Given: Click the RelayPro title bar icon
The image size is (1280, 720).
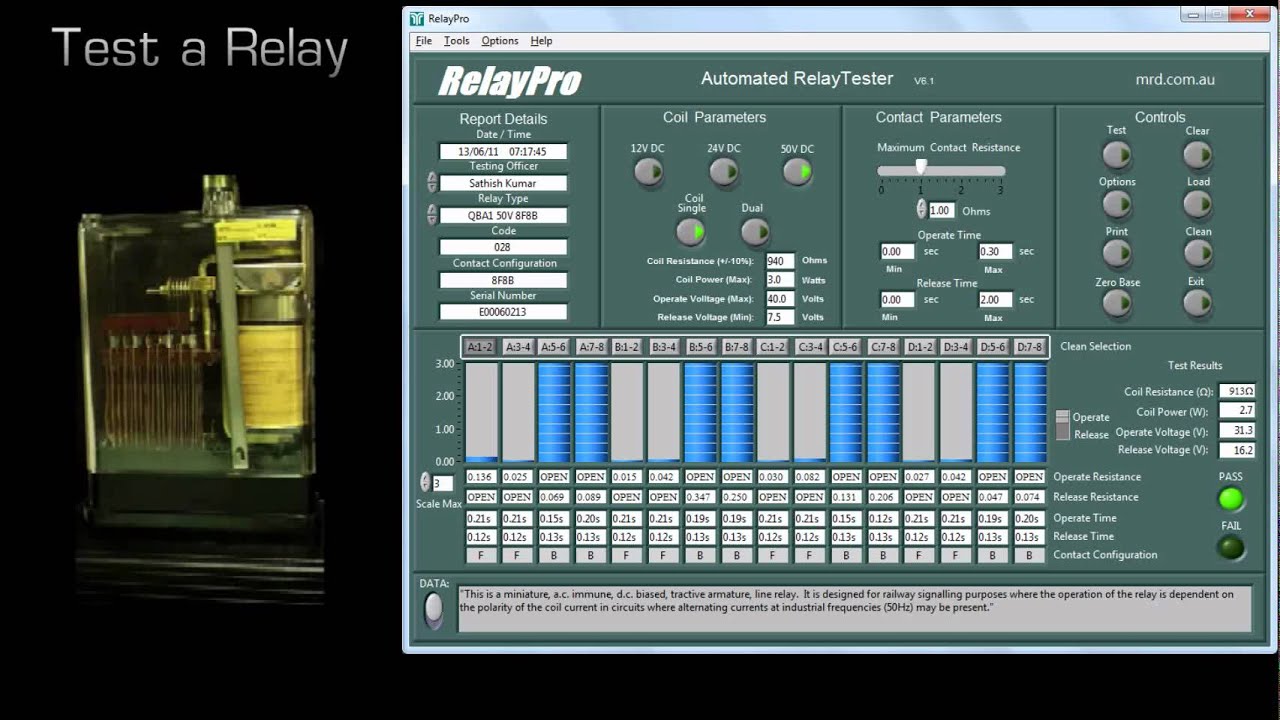Looking at the screenshot, I should point(417,18).
